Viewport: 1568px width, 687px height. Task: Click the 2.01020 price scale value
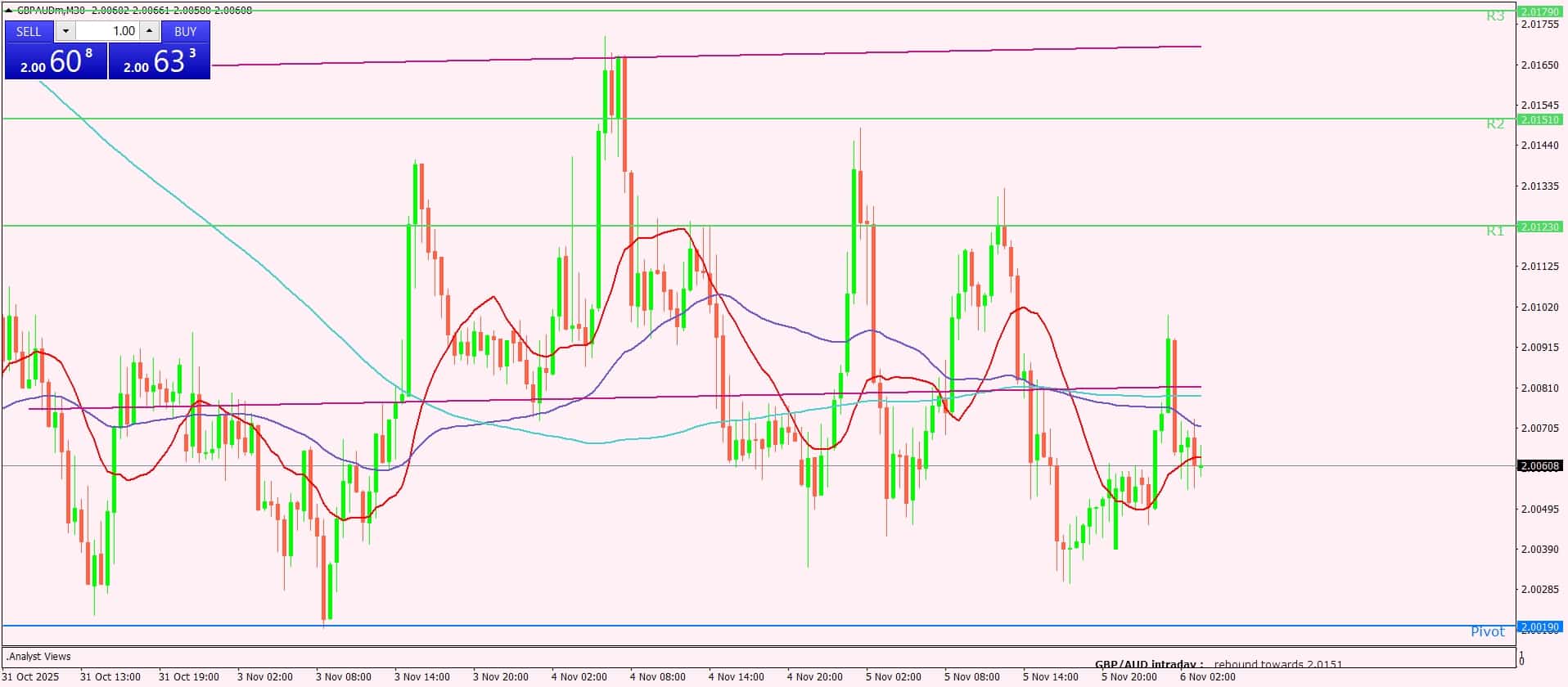tap(1539, 308)
